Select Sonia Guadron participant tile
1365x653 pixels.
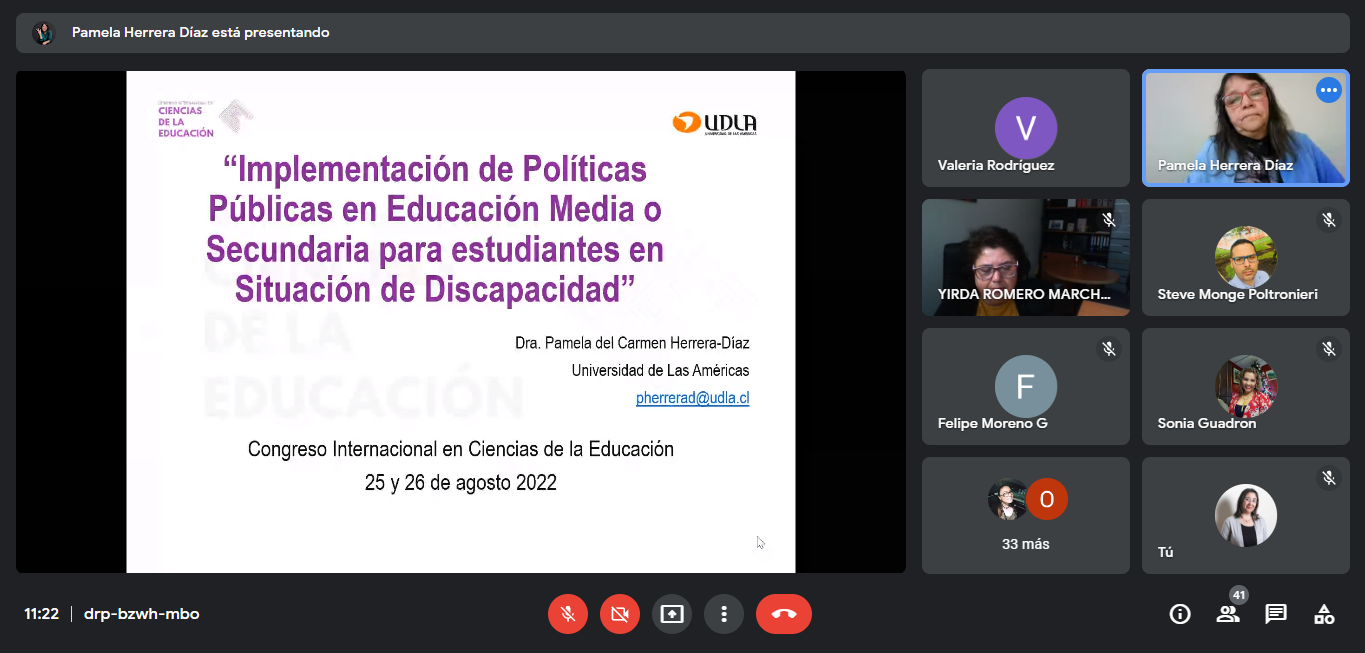[1245, 386]
